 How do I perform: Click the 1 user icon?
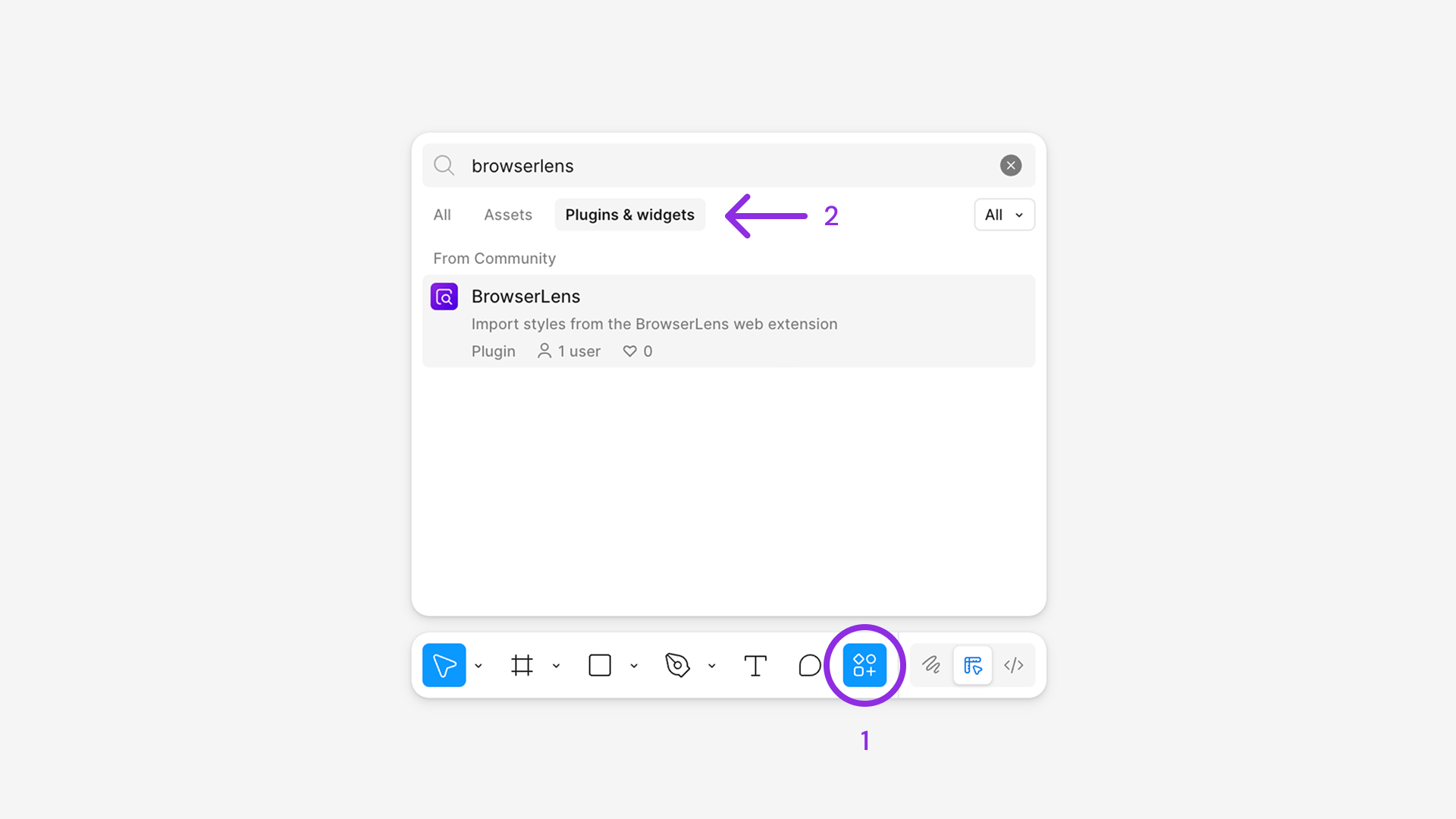[x=544, y=351]
